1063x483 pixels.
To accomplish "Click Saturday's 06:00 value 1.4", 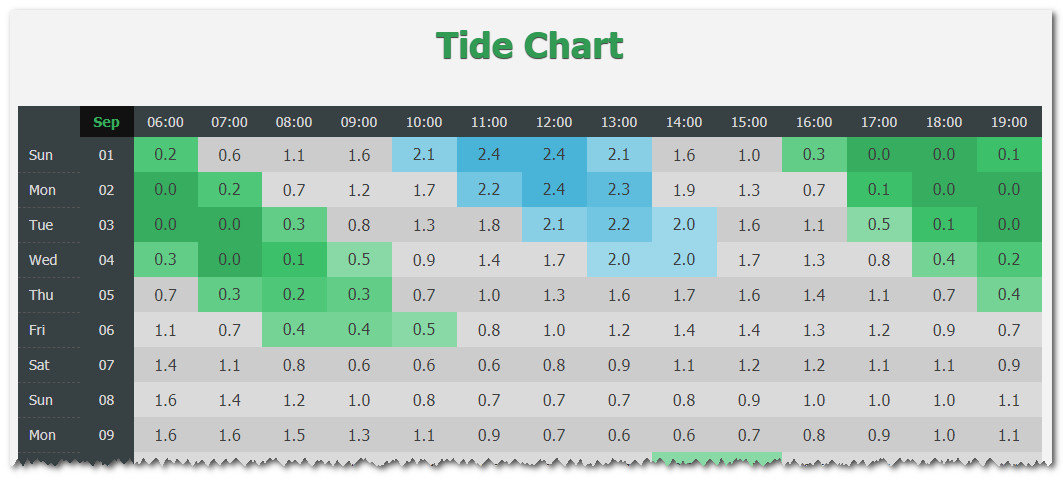I will pyautogui.click(x=165, y=365).
